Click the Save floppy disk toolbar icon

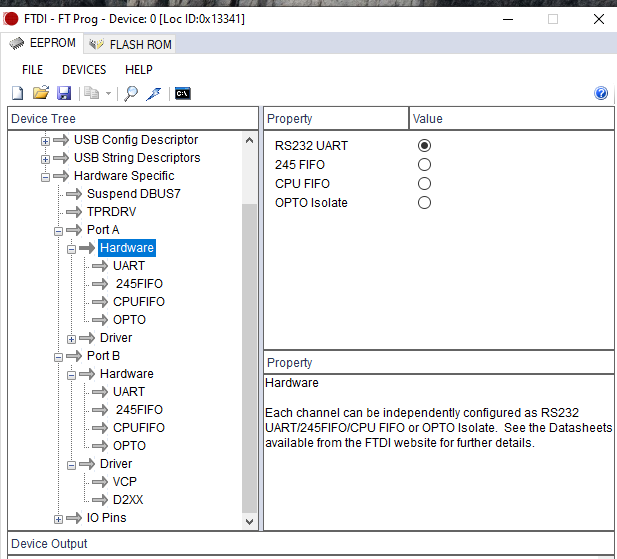click(64, 94)
